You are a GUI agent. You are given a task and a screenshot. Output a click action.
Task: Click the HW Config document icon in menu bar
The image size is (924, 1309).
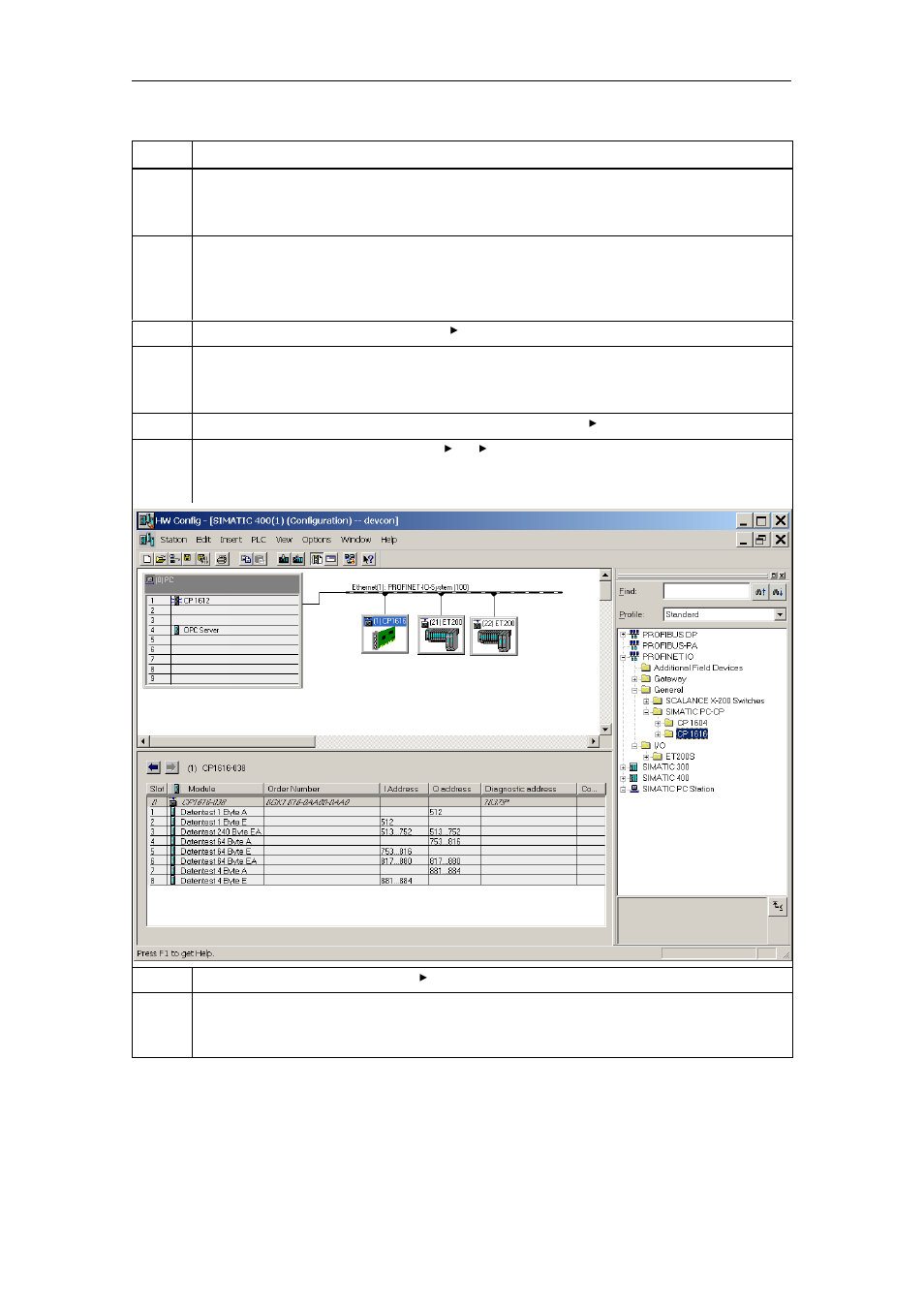[146, 540]
